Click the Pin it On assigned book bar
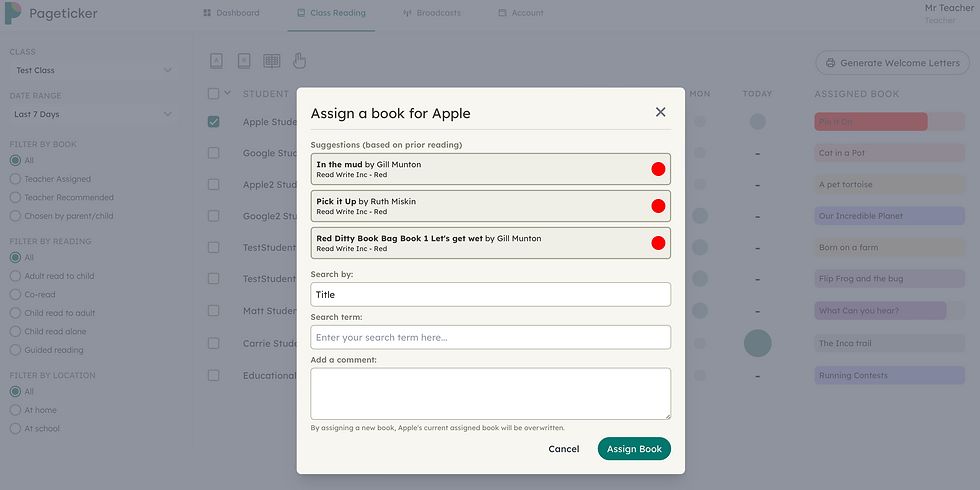The image size is (980, 490). [x=889, y=122]
